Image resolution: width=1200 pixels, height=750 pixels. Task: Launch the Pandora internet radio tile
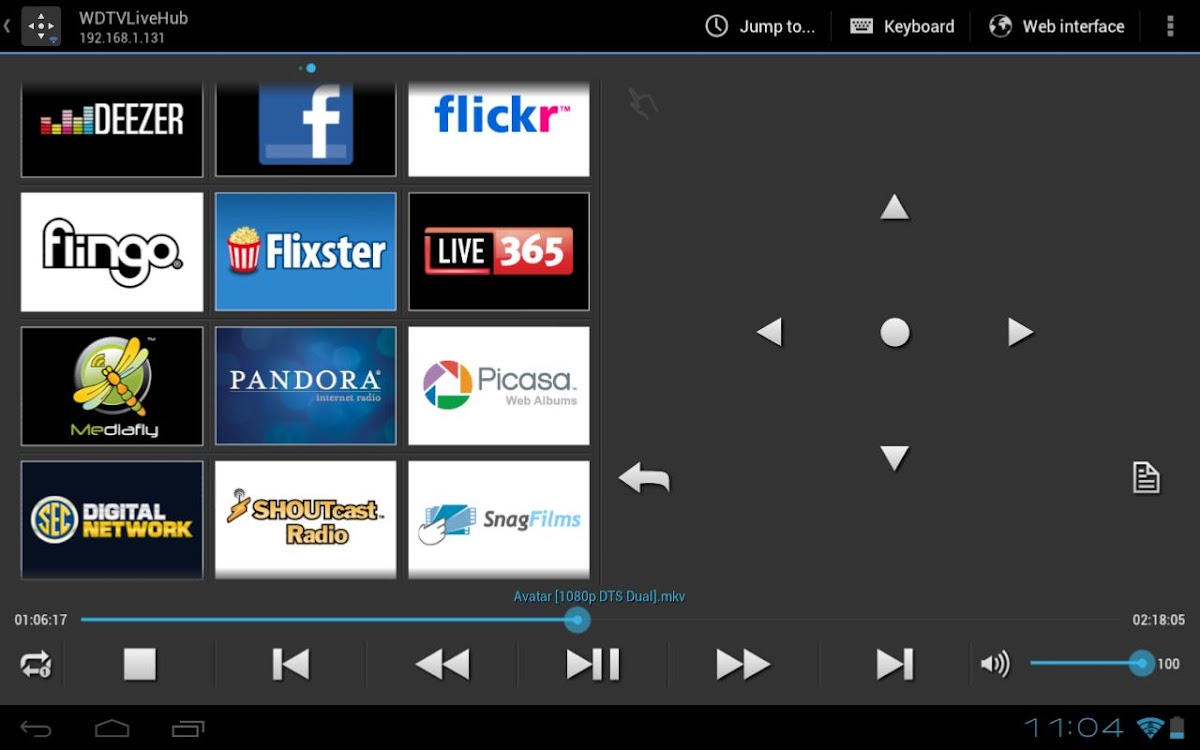[x=305, y=386]
